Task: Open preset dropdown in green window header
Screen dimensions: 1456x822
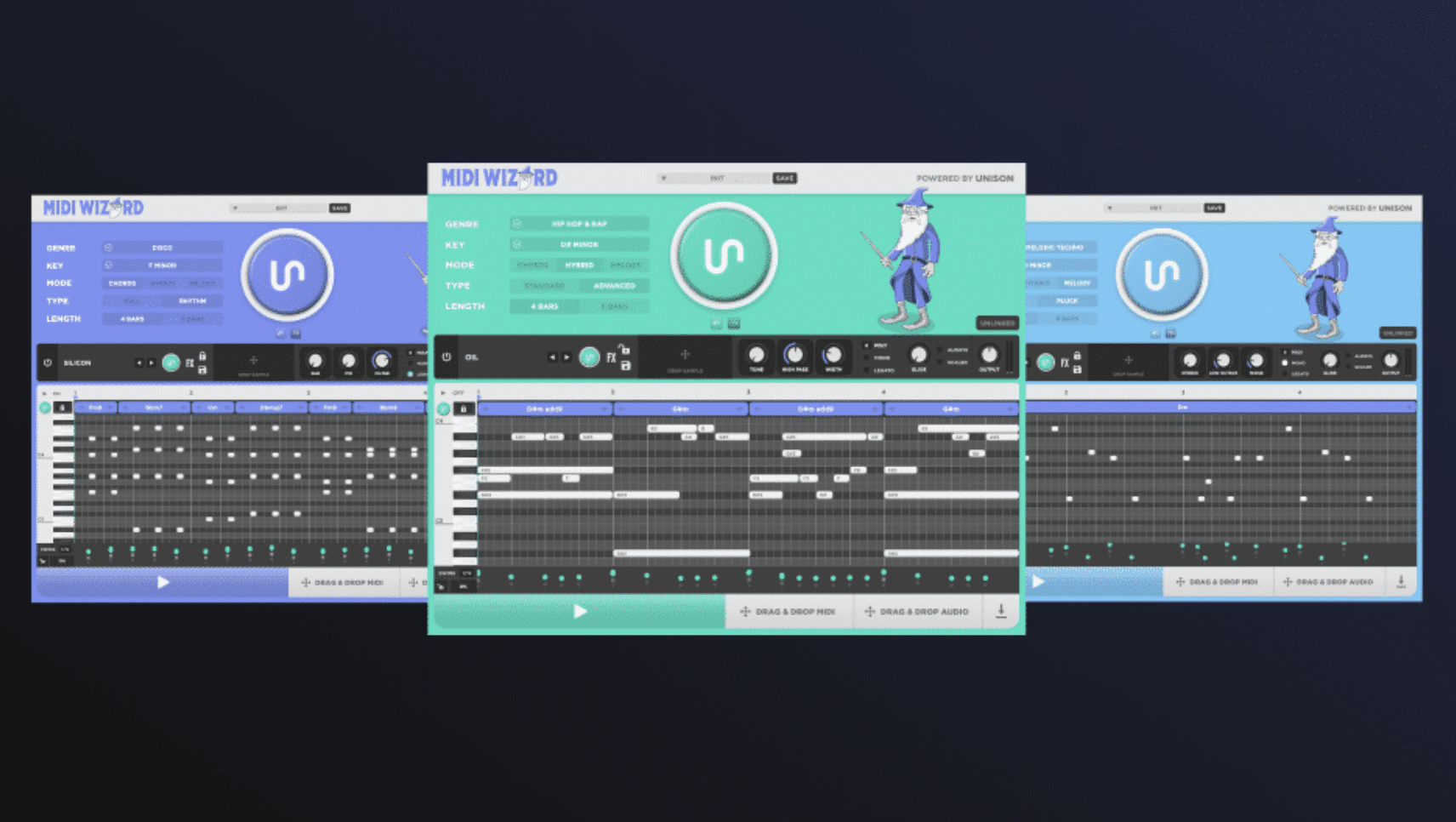Action: [x=714, y=178]
